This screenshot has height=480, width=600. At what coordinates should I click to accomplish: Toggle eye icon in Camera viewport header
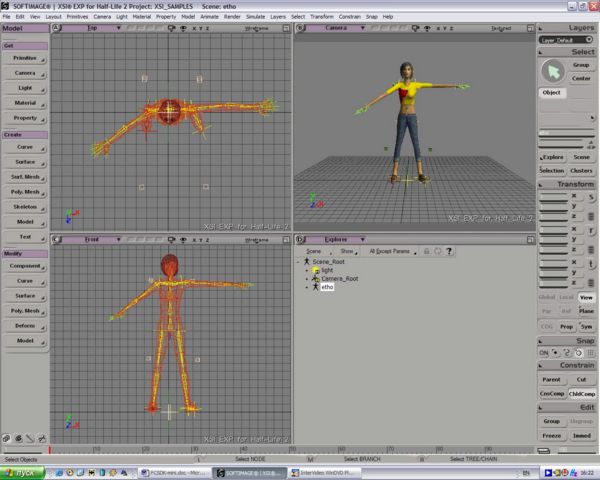(x=427, y=28)
